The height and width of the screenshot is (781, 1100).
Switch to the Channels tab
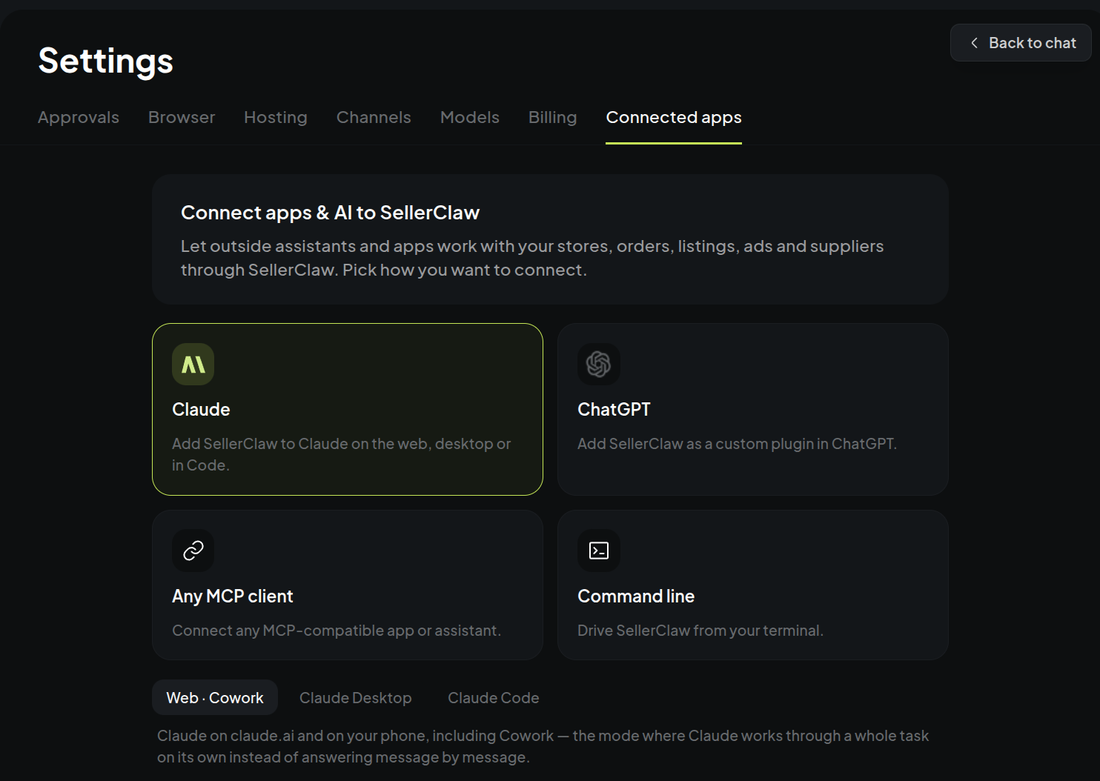tap(374, 117)
